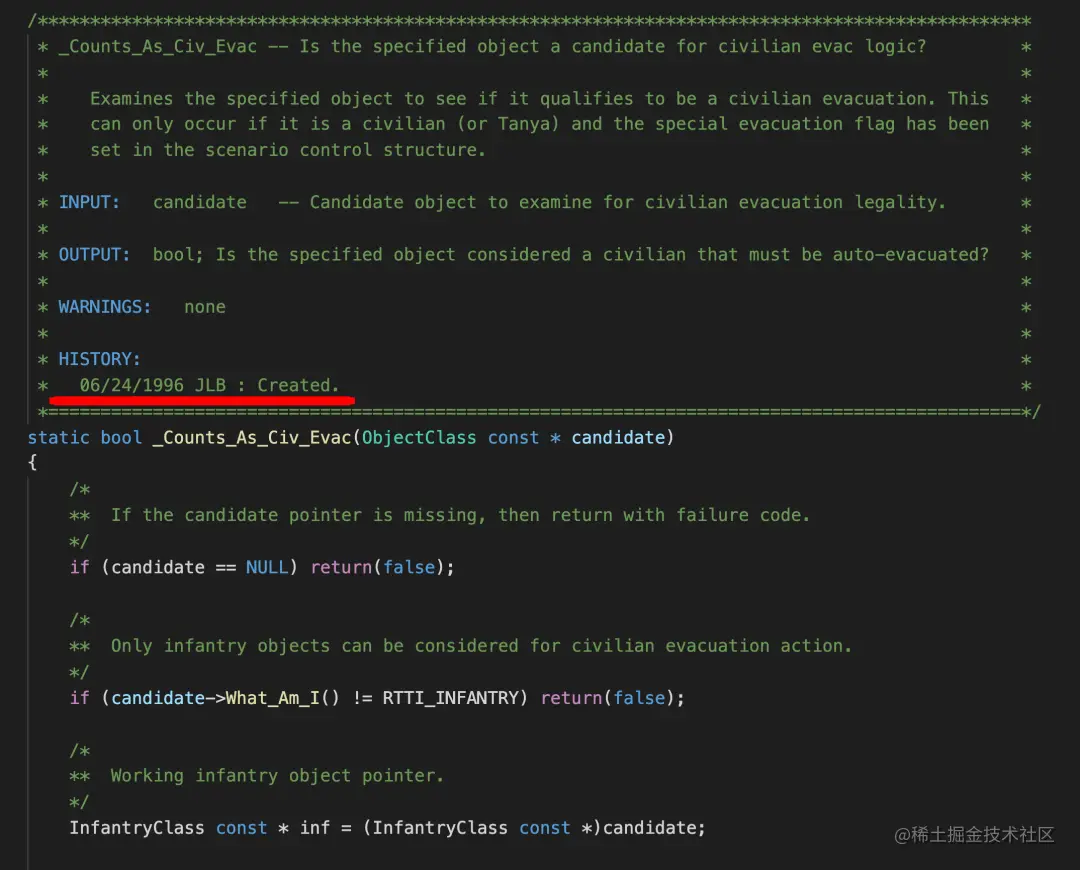Click 'return(false)' on the NULL check line
This screenshot has width=1080, height=870.
tap(377, 568)
